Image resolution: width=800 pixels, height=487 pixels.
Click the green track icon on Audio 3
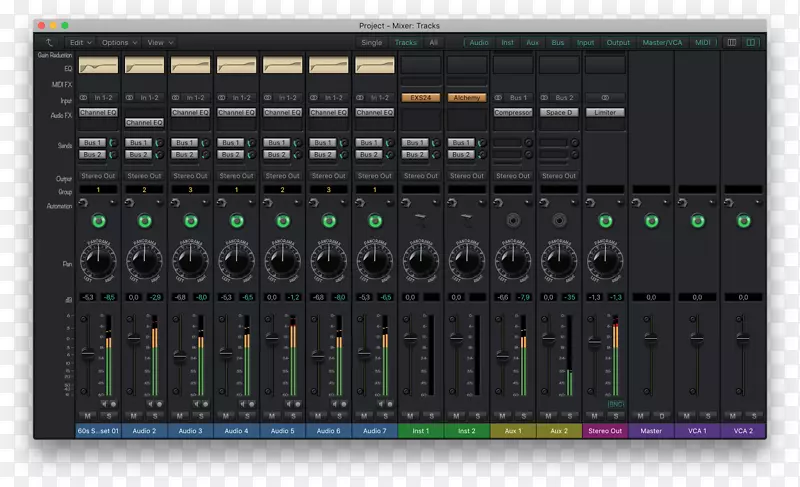(x=190, y=221)
